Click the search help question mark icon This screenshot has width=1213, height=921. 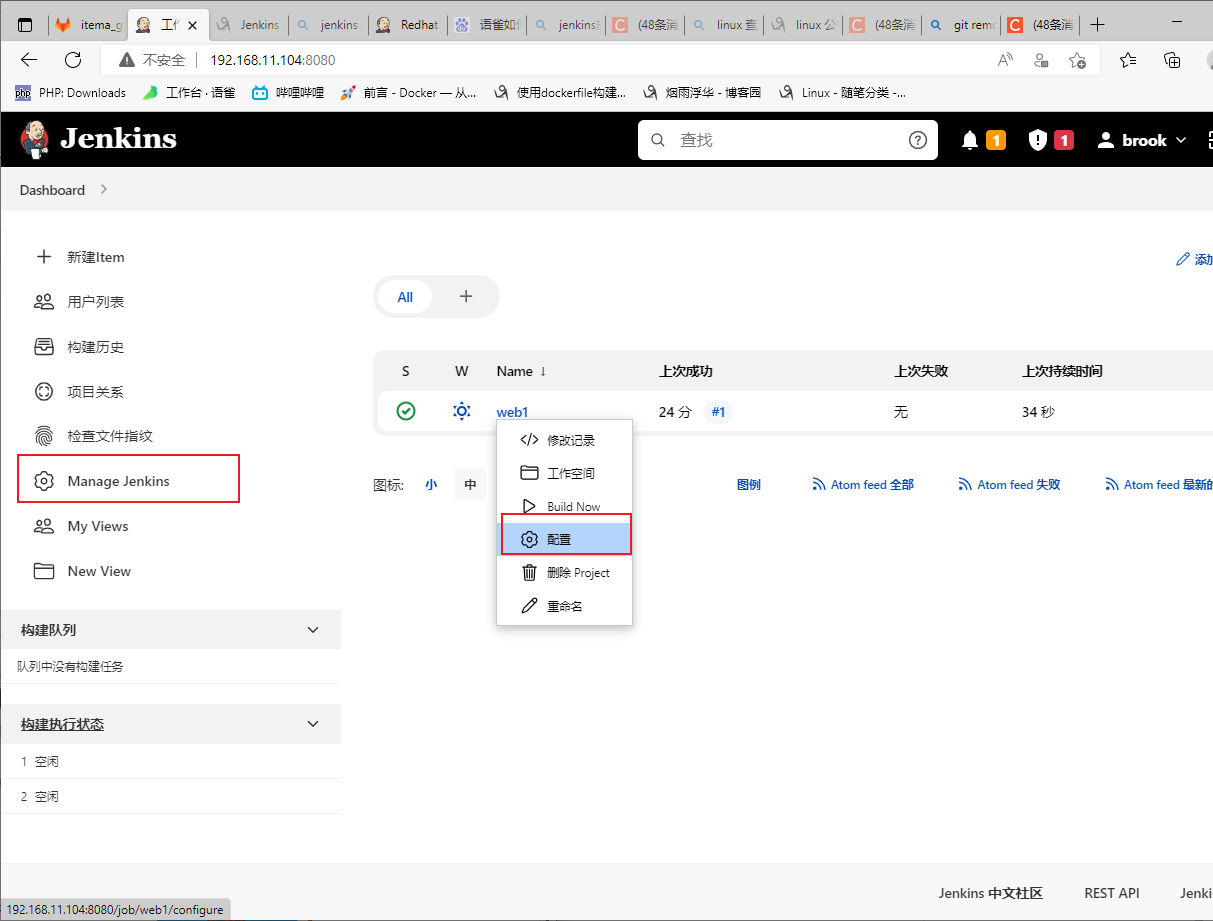(918, 140)
